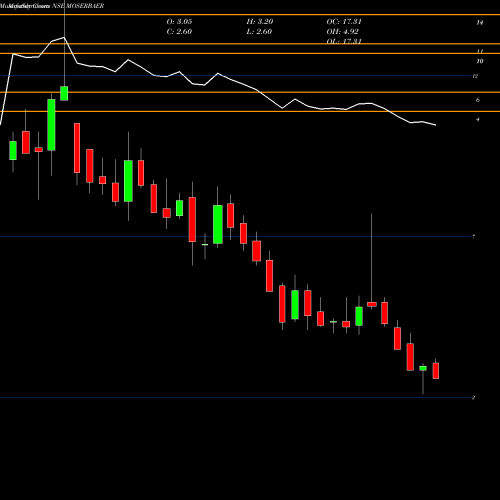Click the last red candlestick on the right
Image resolution: width=500 pixels, height=500 pixels.
pyautogui.click(x=436, y=370)
